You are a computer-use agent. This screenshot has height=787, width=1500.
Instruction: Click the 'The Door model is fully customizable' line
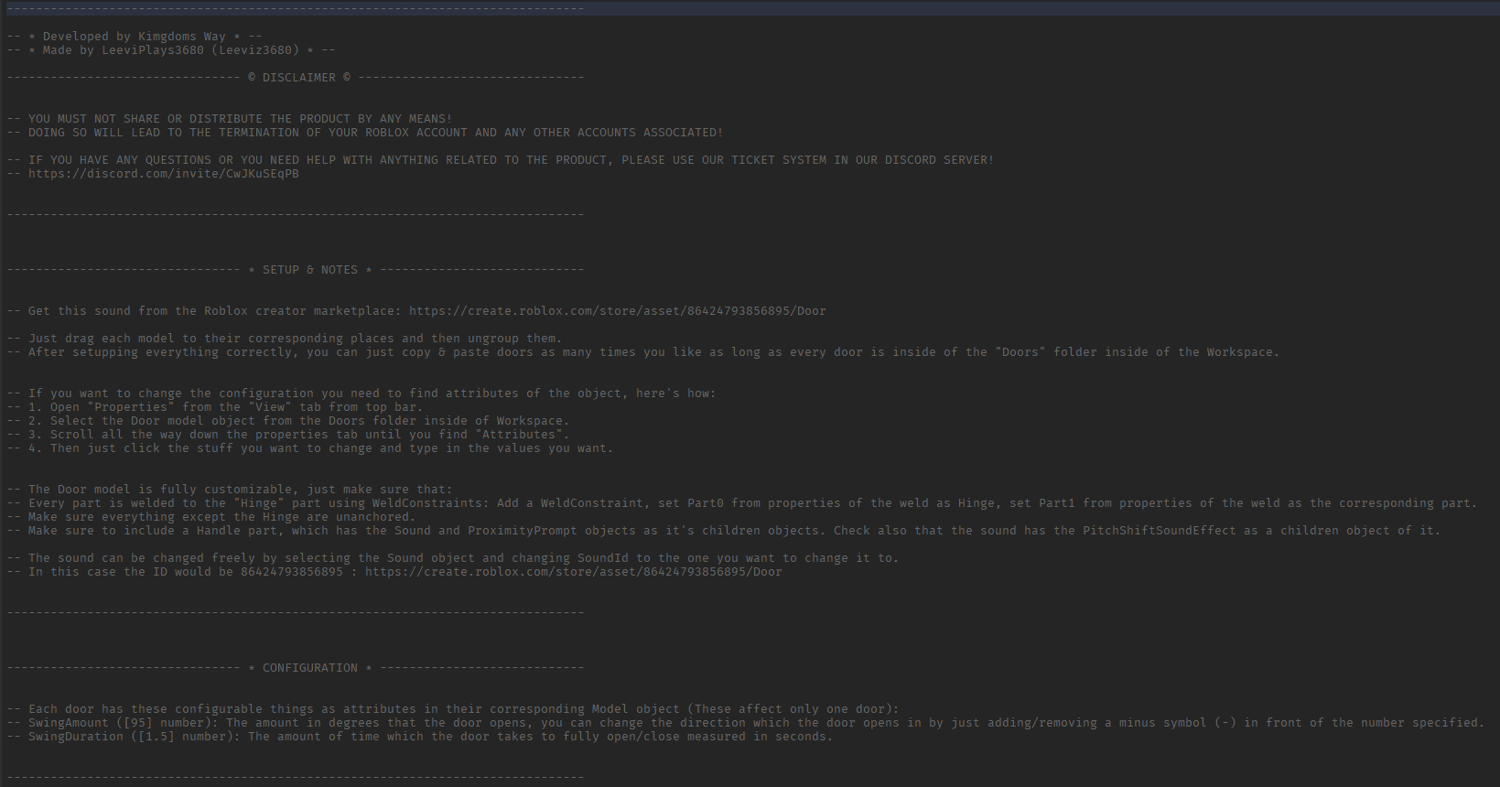click(x=229, y=490)
